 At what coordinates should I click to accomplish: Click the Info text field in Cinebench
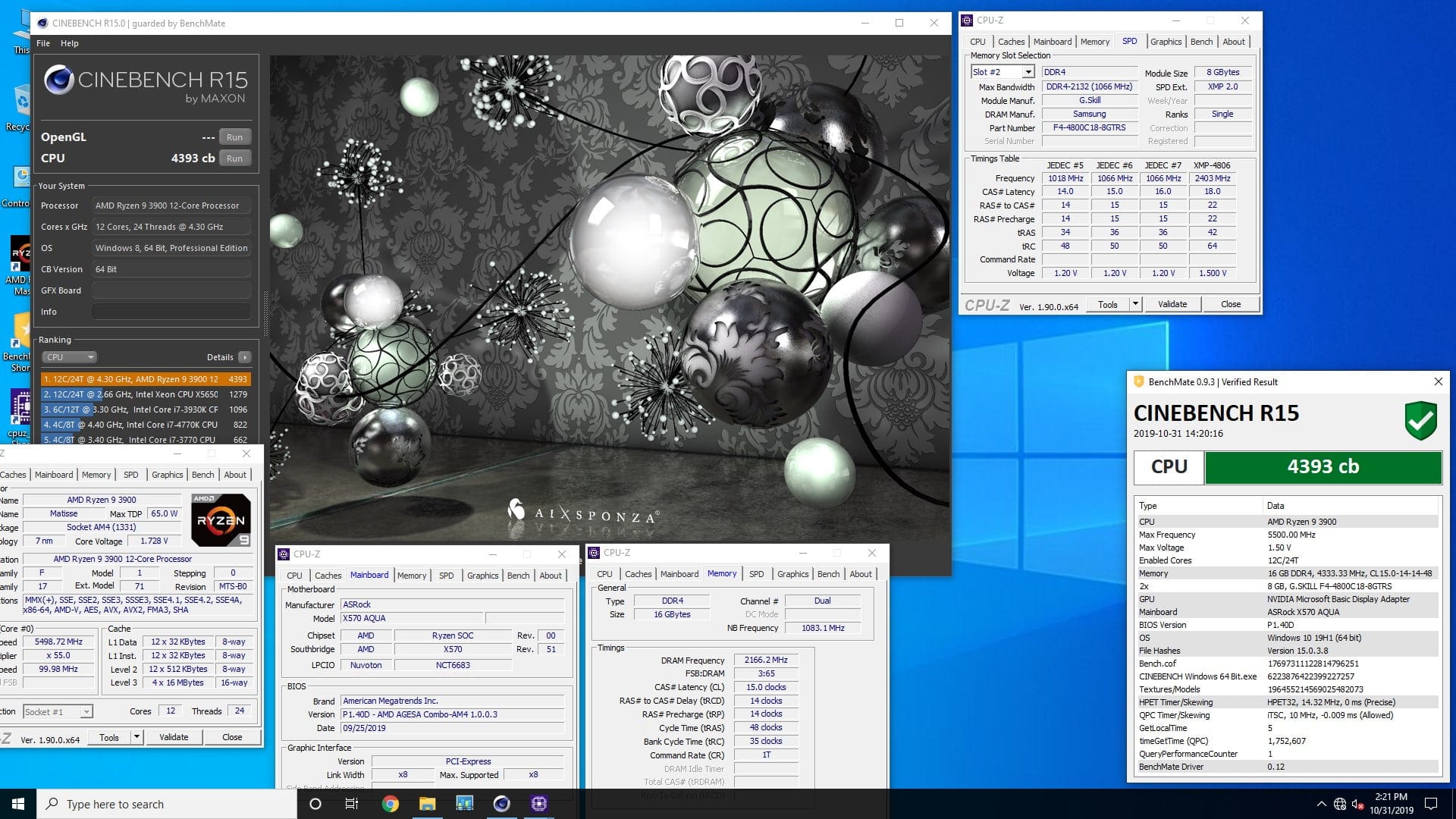click(x=171, y=312)
